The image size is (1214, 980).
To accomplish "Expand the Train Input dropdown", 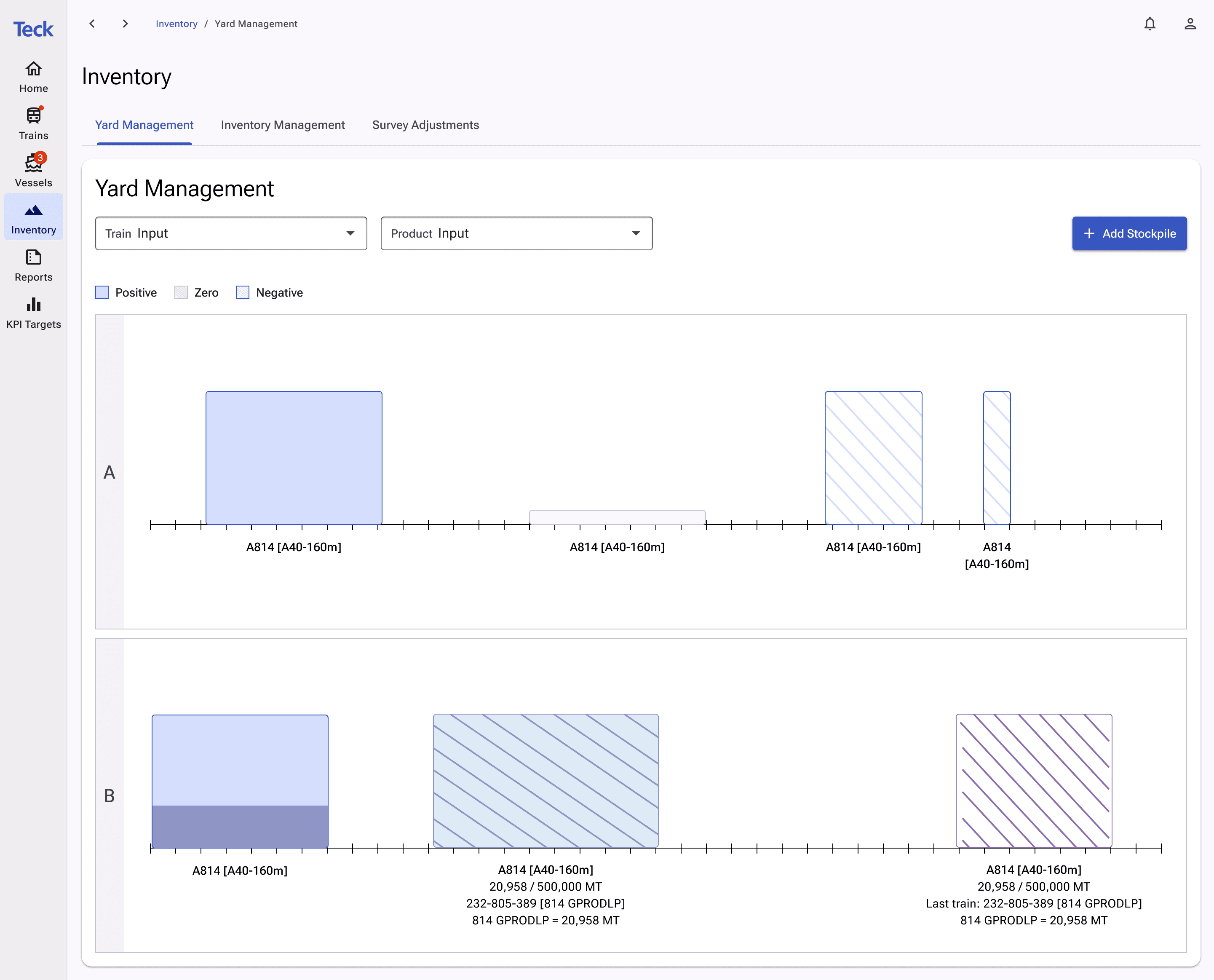I will click(x=231, y=233).
